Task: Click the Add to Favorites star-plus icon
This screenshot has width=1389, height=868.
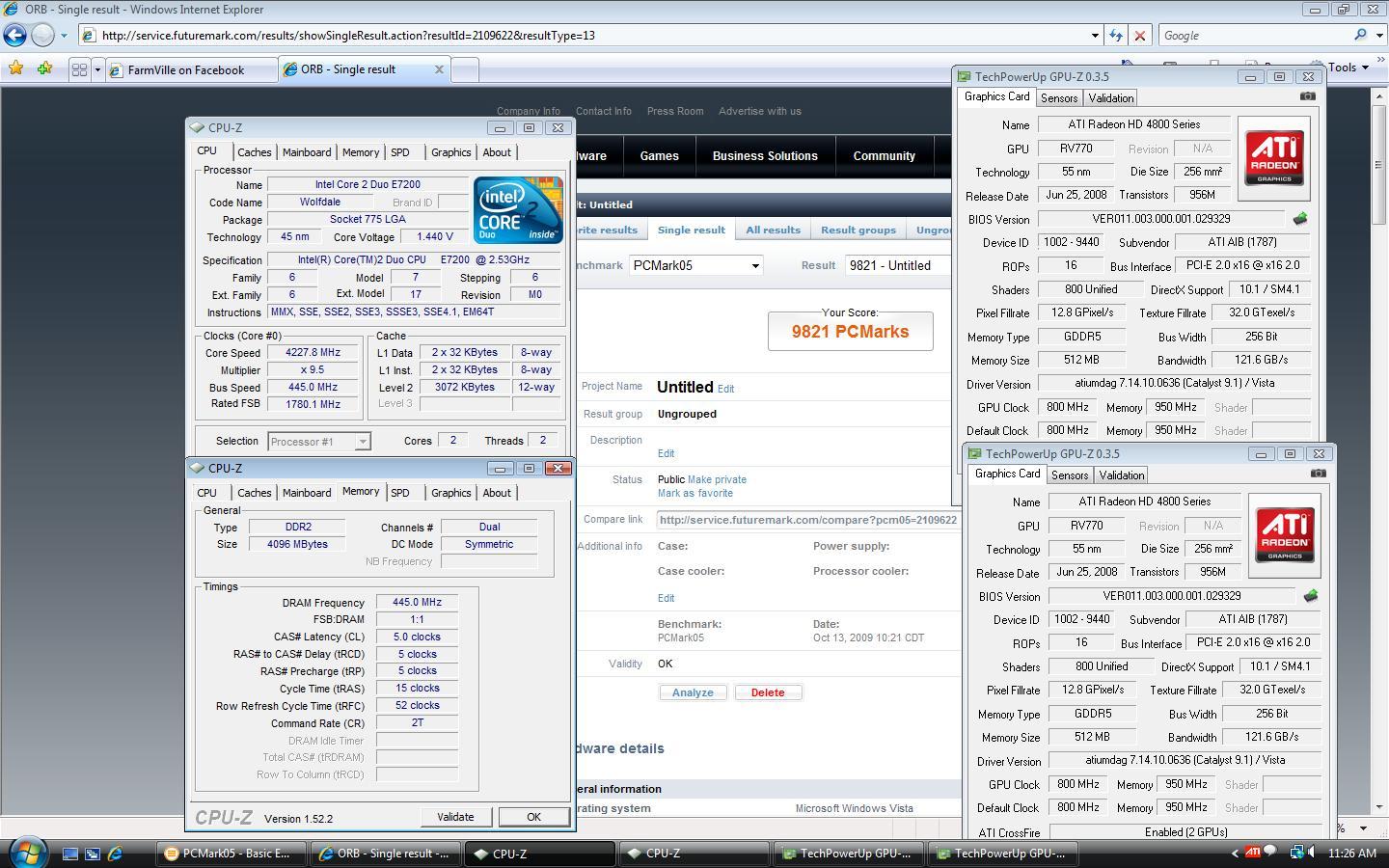Action: [x=44, y=68]
